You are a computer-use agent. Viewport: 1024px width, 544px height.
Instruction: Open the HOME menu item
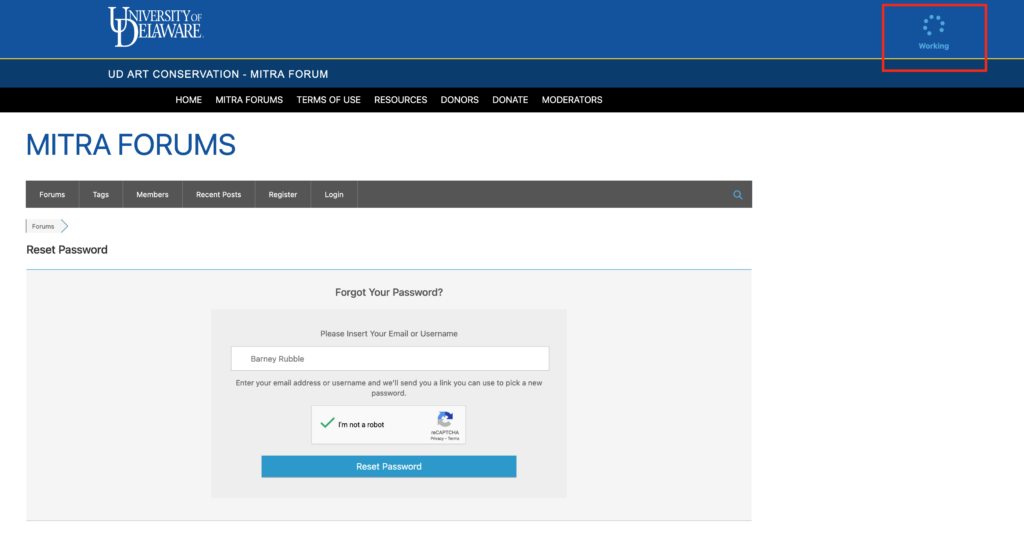(x=188, y=100)
